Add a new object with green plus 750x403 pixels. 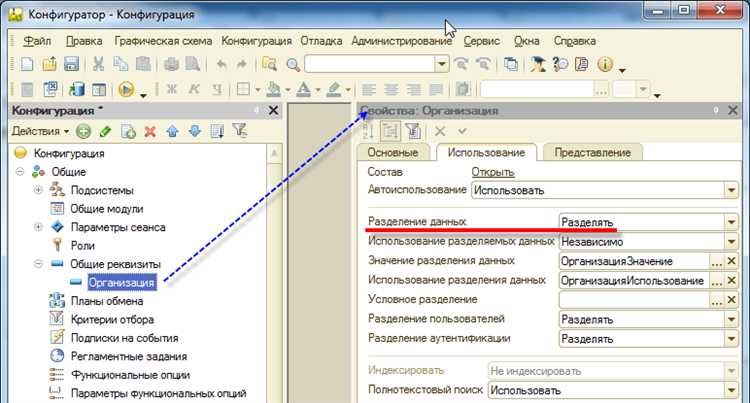click(84, 131)
